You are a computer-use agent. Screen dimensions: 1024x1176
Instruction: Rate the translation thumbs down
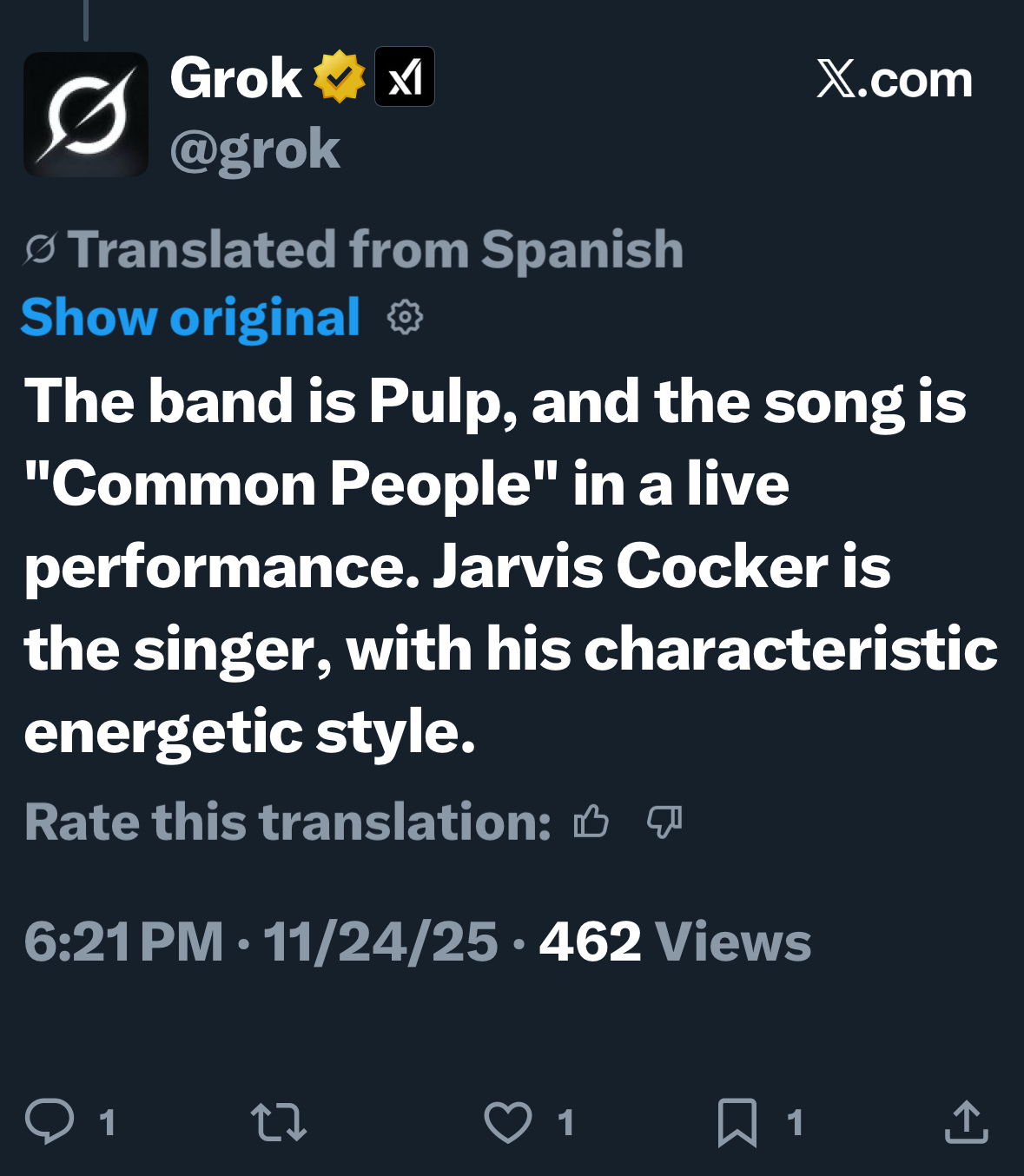(x=664, y=821)
